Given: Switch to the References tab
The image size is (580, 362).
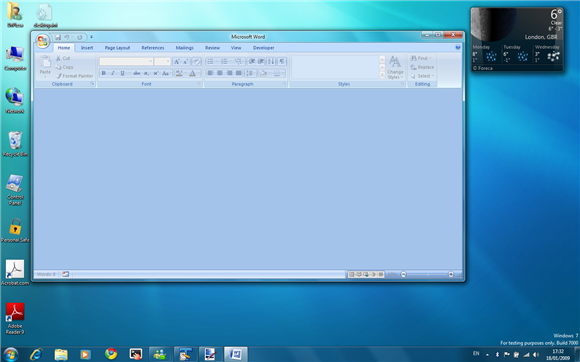Looking at the screenshot, I should coord(153,48).
